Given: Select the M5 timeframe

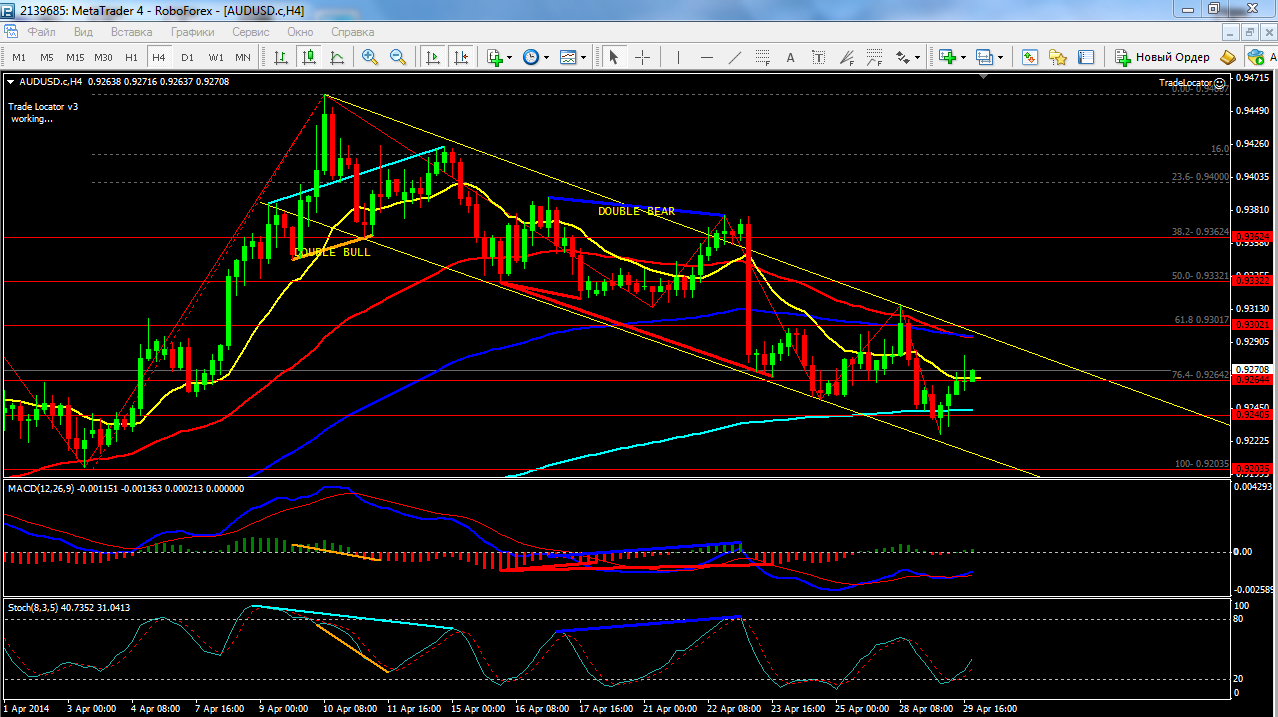Looking at the screenshot, I should (x=46, y=57).
